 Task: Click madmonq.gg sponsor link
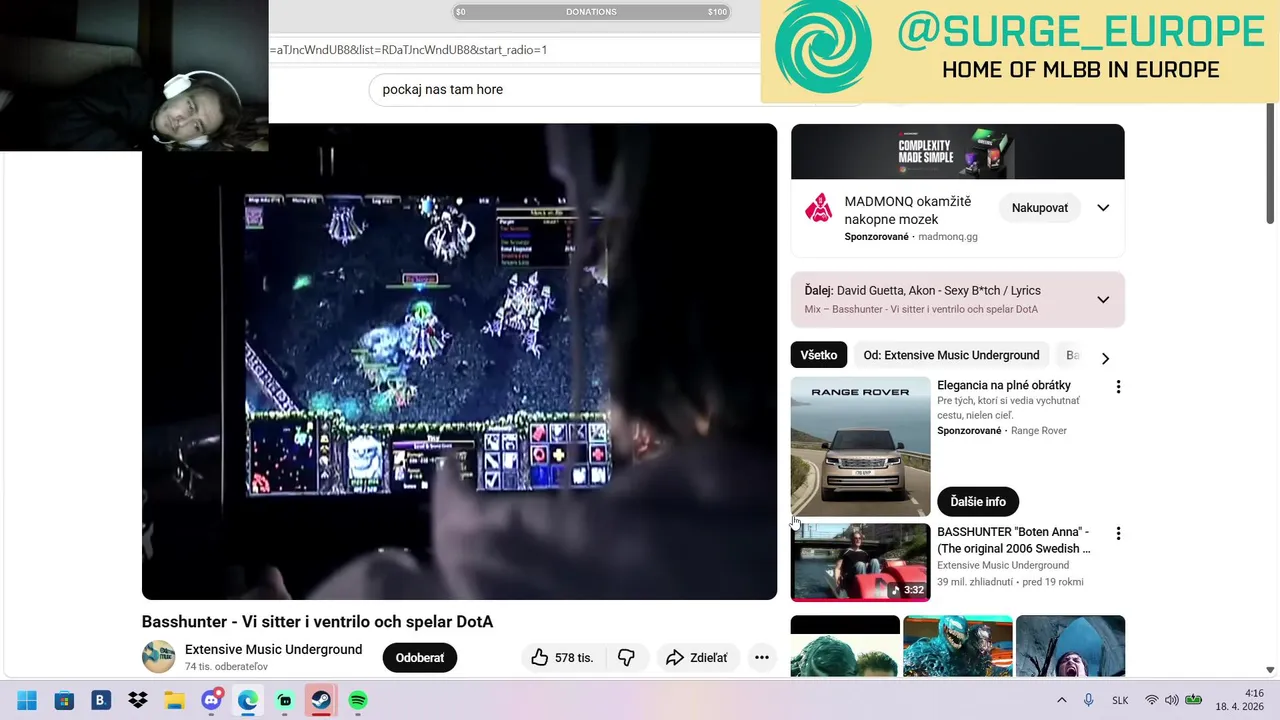948,237
